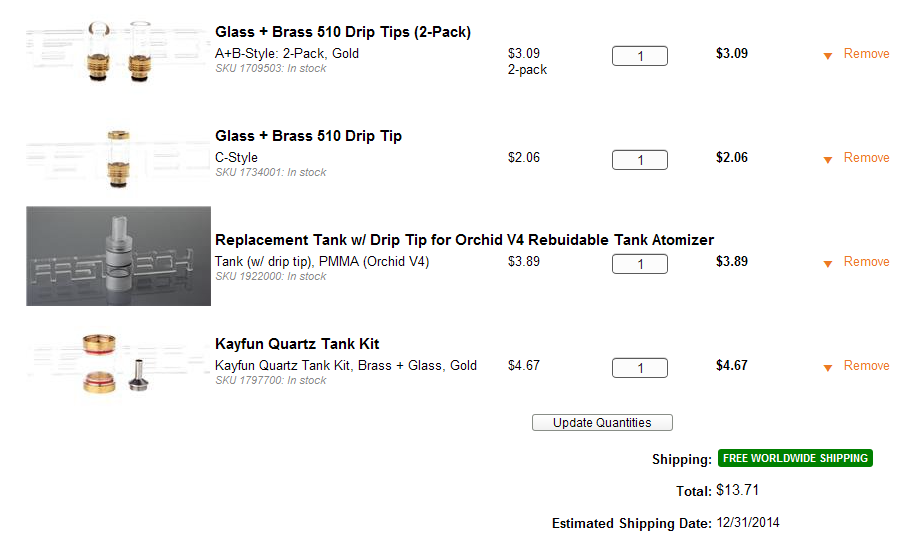Focus quantity field for Drip Tips 2-Pack
Image resolution: width=921 pixels, height=535 pixels.
tap(640, 56)
